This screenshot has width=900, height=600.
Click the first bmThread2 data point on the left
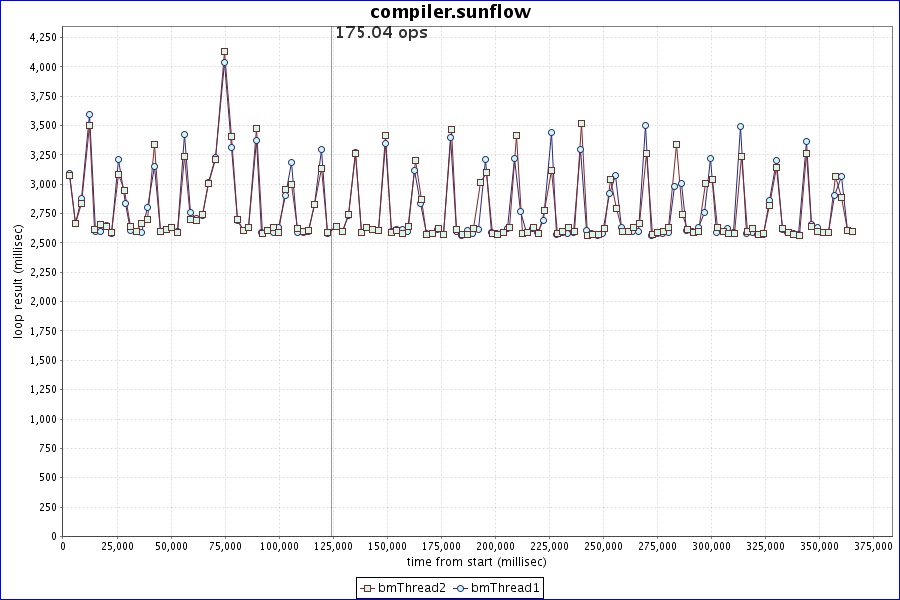click(69, 175)
